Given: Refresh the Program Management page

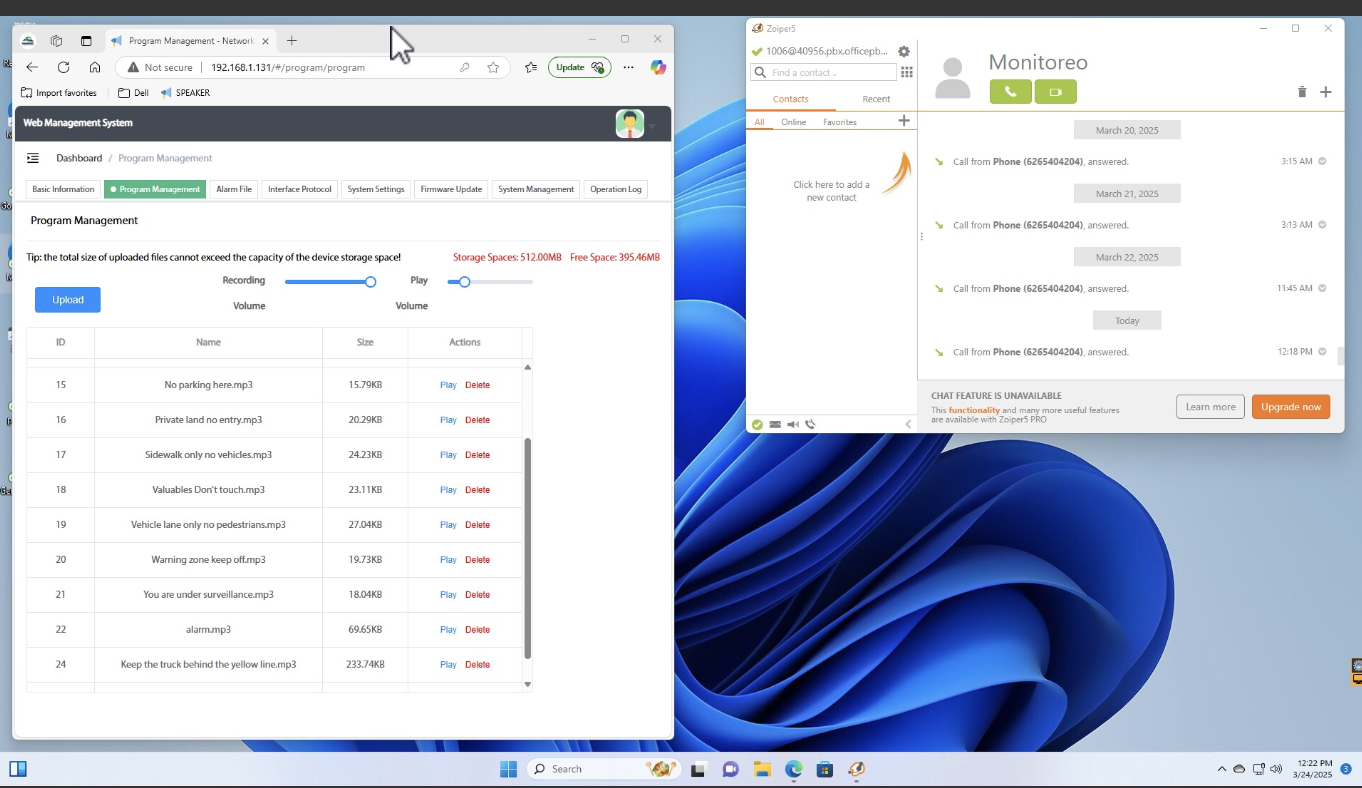Looking at the screenshot, I should click(63, 67).
